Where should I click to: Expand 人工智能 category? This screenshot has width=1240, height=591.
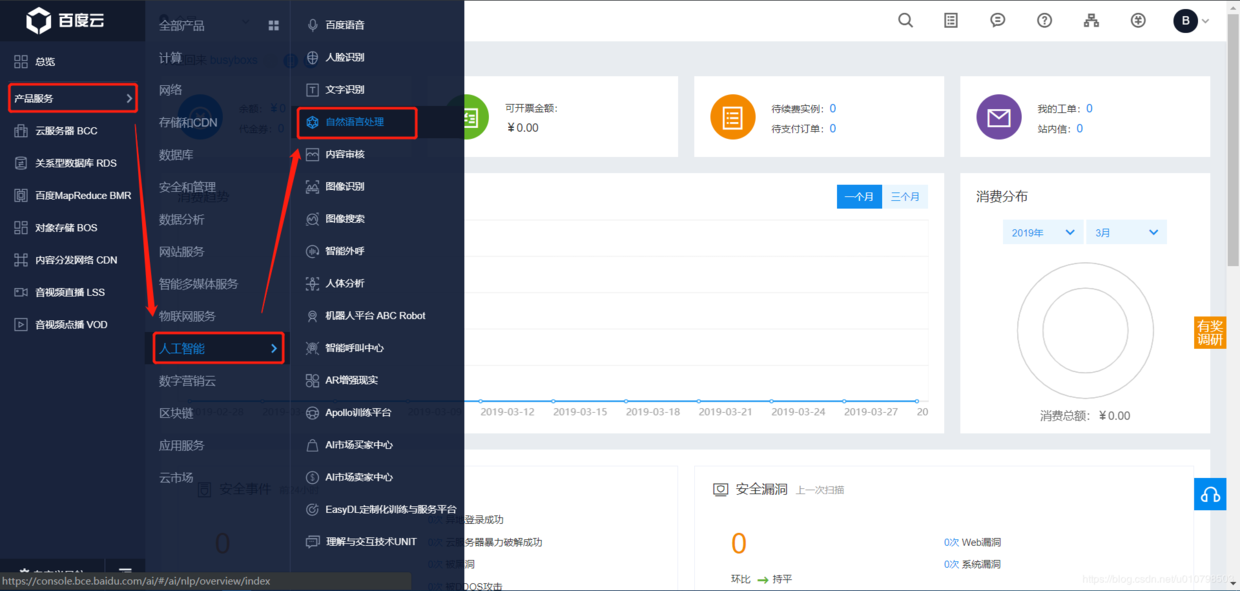coord(219,348)
